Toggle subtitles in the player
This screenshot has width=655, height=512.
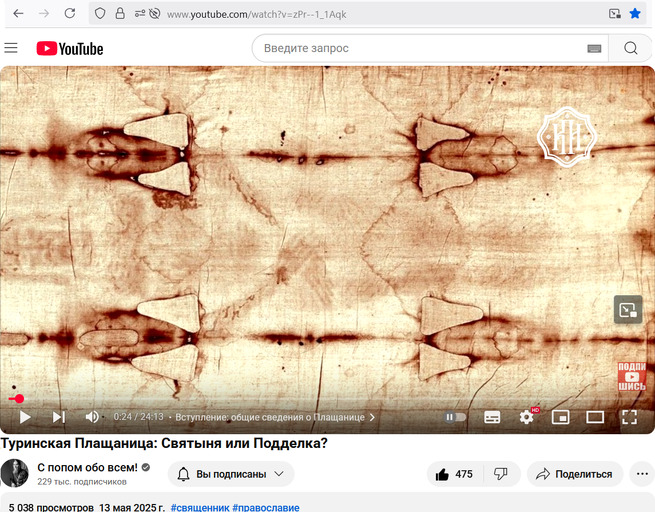click(x=492, y=417)
